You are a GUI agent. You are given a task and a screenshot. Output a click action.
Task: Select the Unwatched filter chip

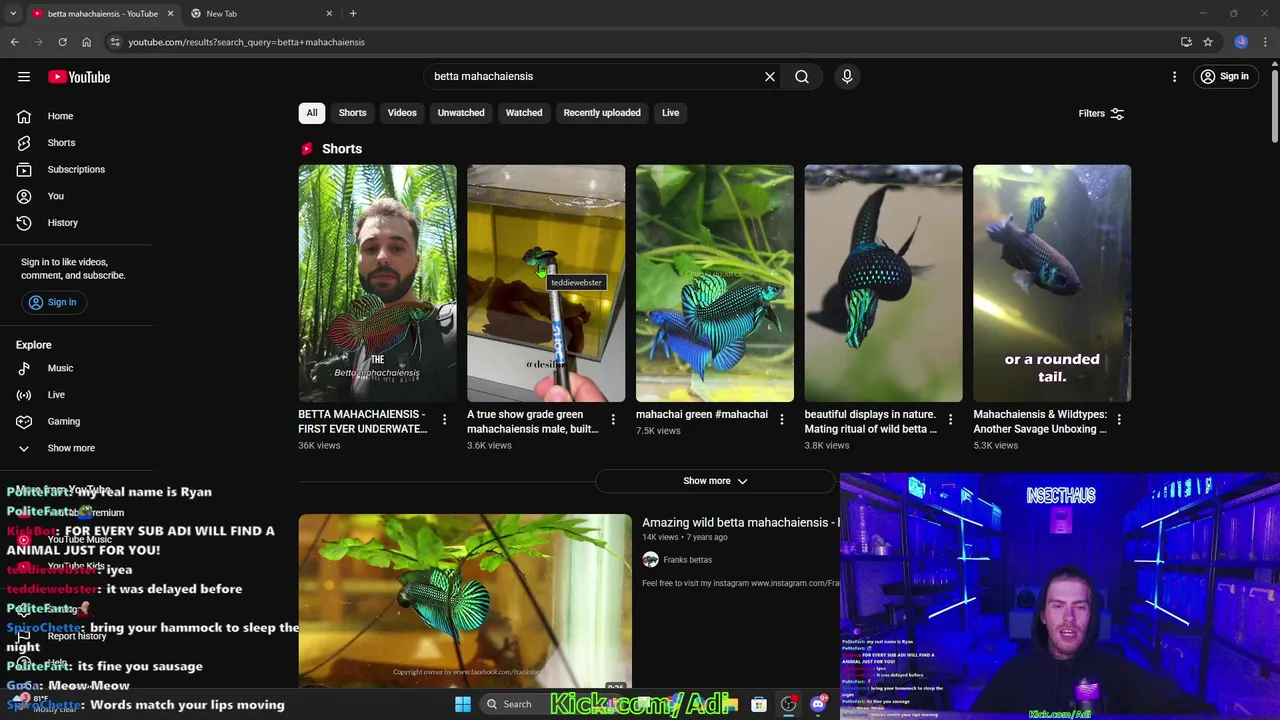[461, 113]
